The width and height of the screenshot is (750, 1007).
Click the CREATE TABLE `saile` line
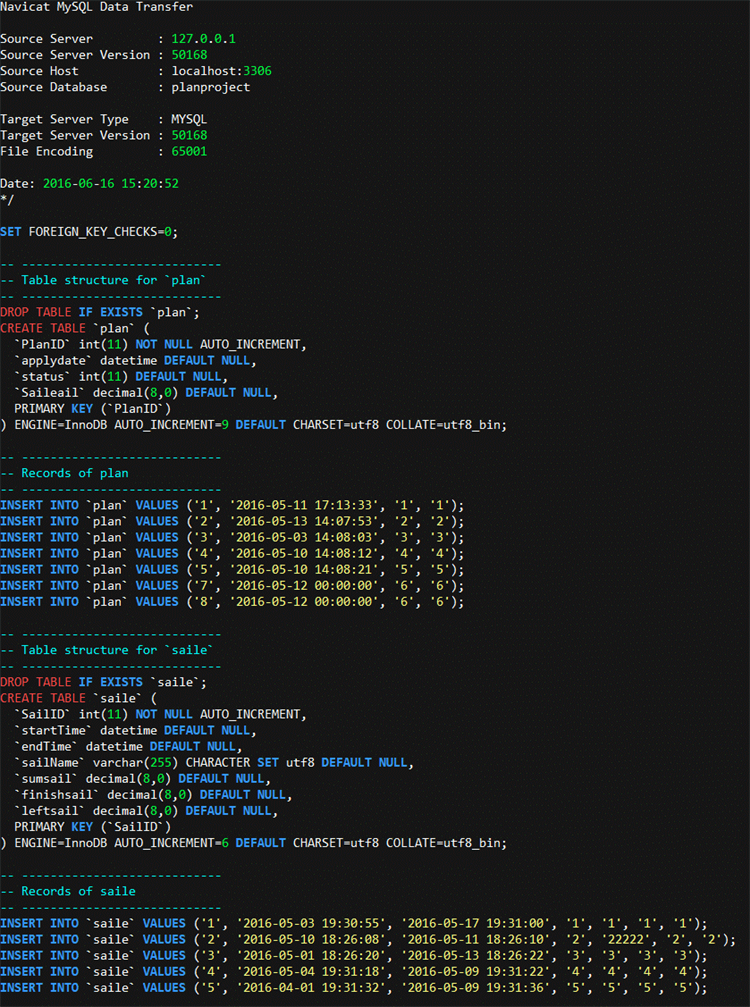[x=78, y=698]
